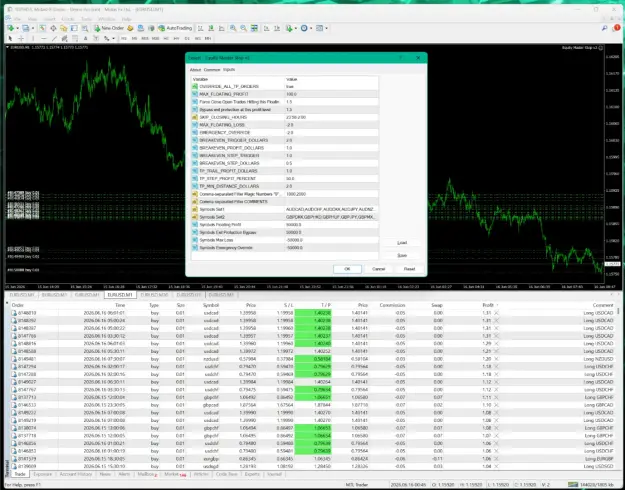Switch chart to line chart style
This screenshot has width=625, height=490.
coord(222,28)
